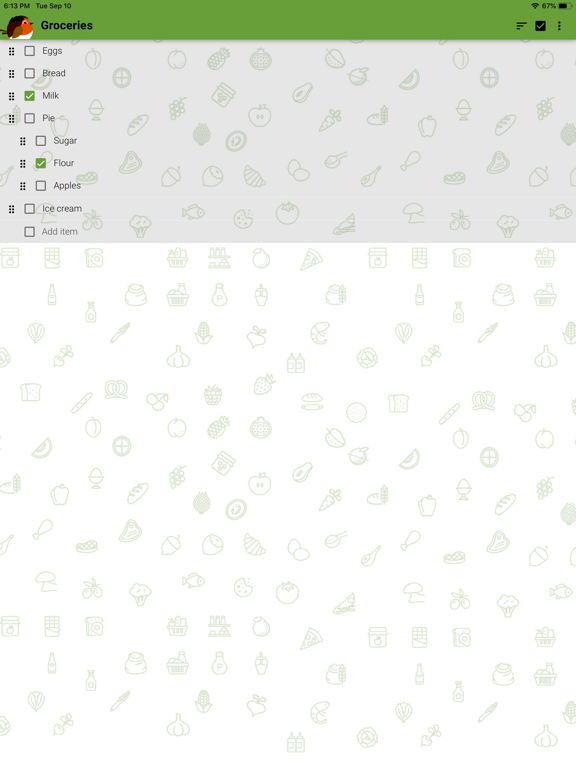Select the drag handle for Sugar
576x768 pixels.
[x=23, y=141]
